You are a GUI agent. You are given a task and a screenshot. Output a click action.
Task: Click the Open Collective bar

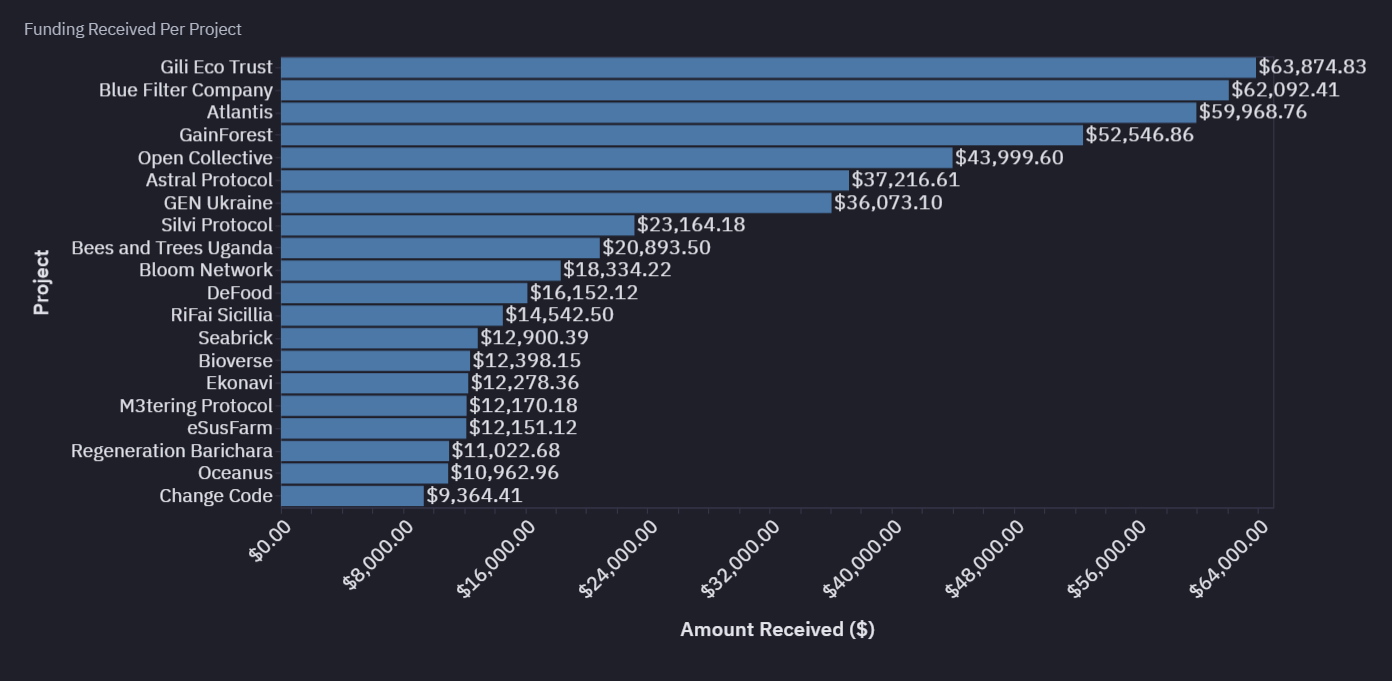click(x=616, y=158)
